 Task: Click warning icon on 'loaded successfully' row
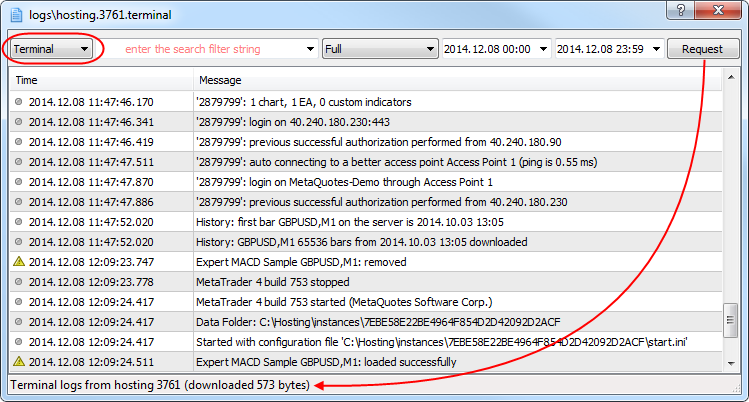pos(18,361)
